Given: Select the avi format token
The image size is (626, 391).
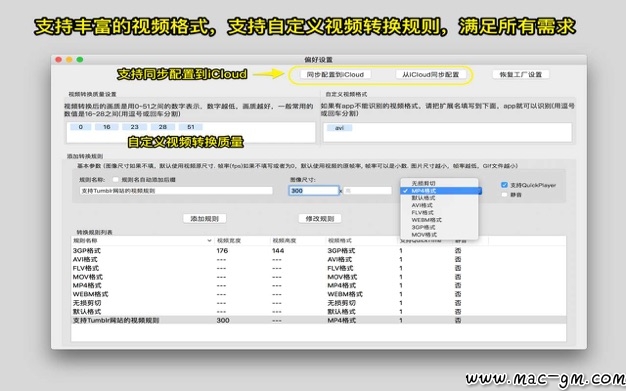Looking at the screenshot, I should [x=339, y=128].
